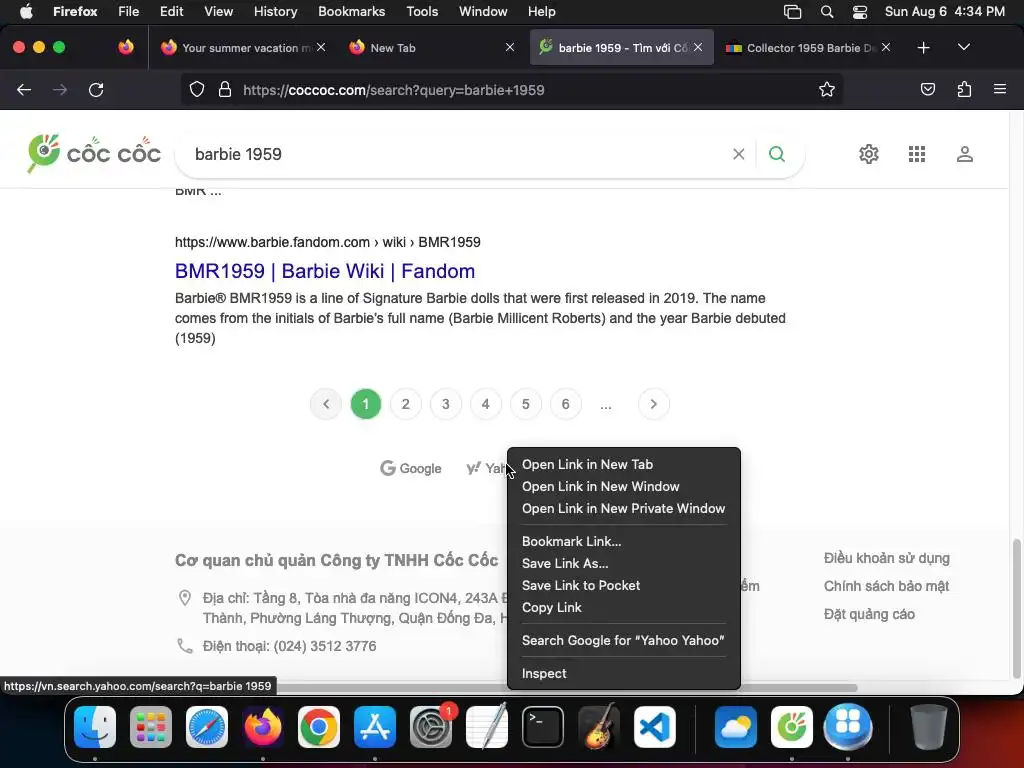Search same query on Google
Viewport: 1024px width, 768px height.
tap(411, 468)
